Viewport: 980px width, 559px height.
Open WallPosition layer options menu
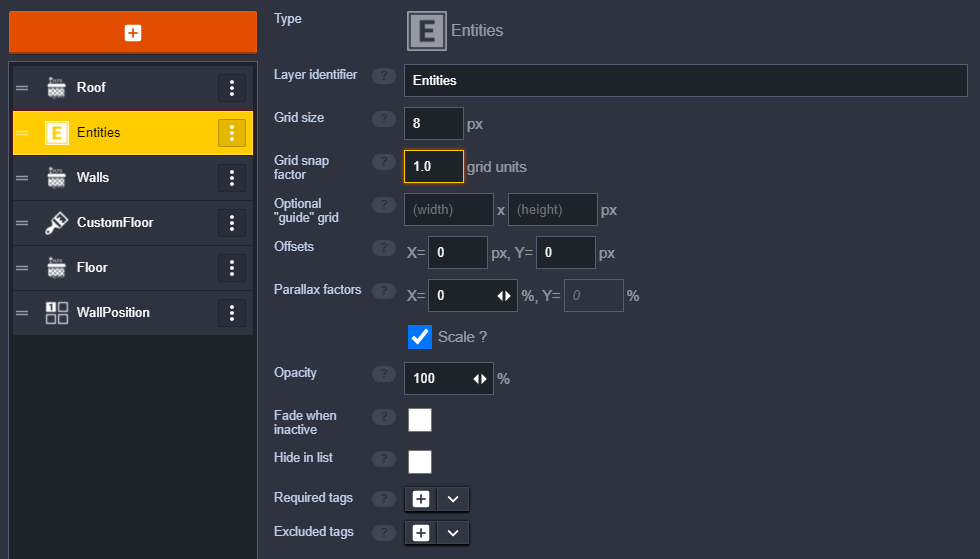232,313
